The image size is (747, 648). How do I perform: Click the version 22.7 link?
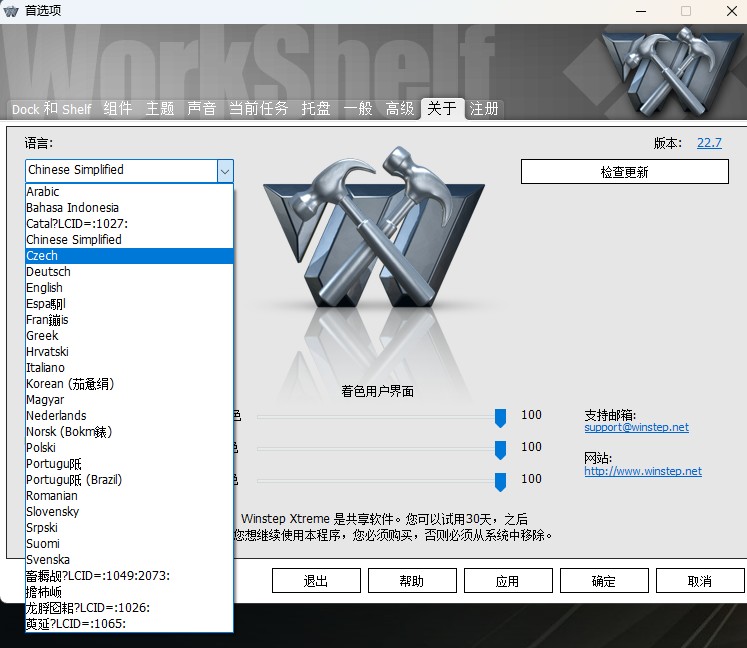point(709,143)
